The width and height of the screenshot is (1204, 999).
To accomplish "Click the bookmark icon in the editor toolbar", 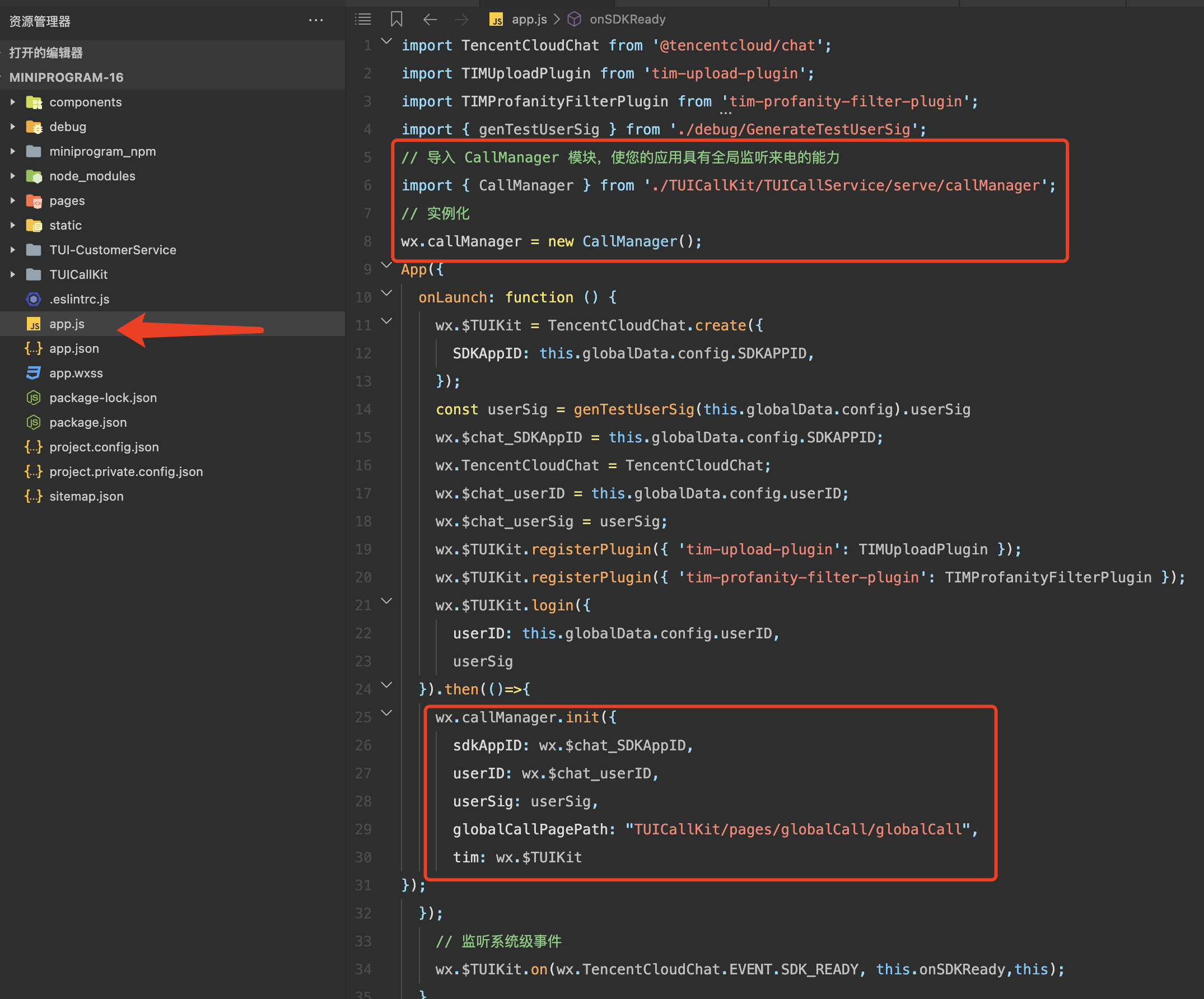I will (x=396, y=20).
